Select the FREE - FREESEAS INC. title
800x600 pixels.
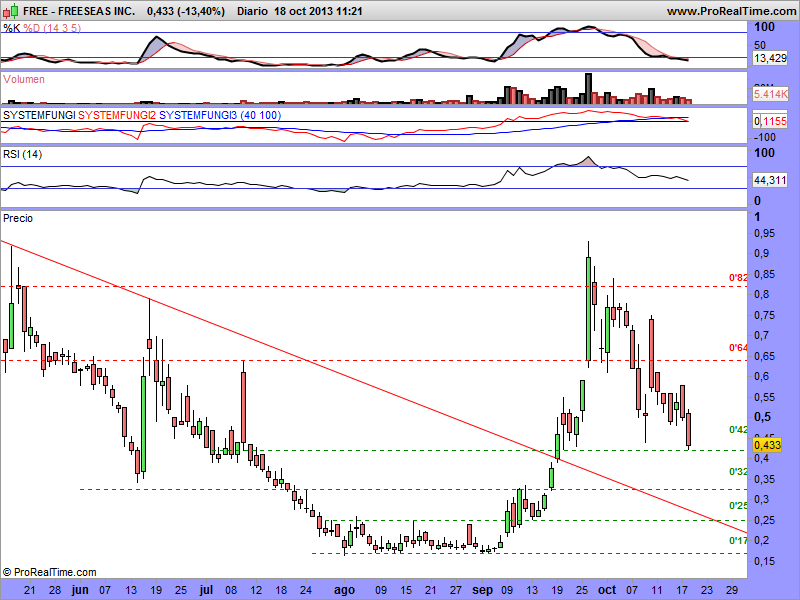coord(79,11)
